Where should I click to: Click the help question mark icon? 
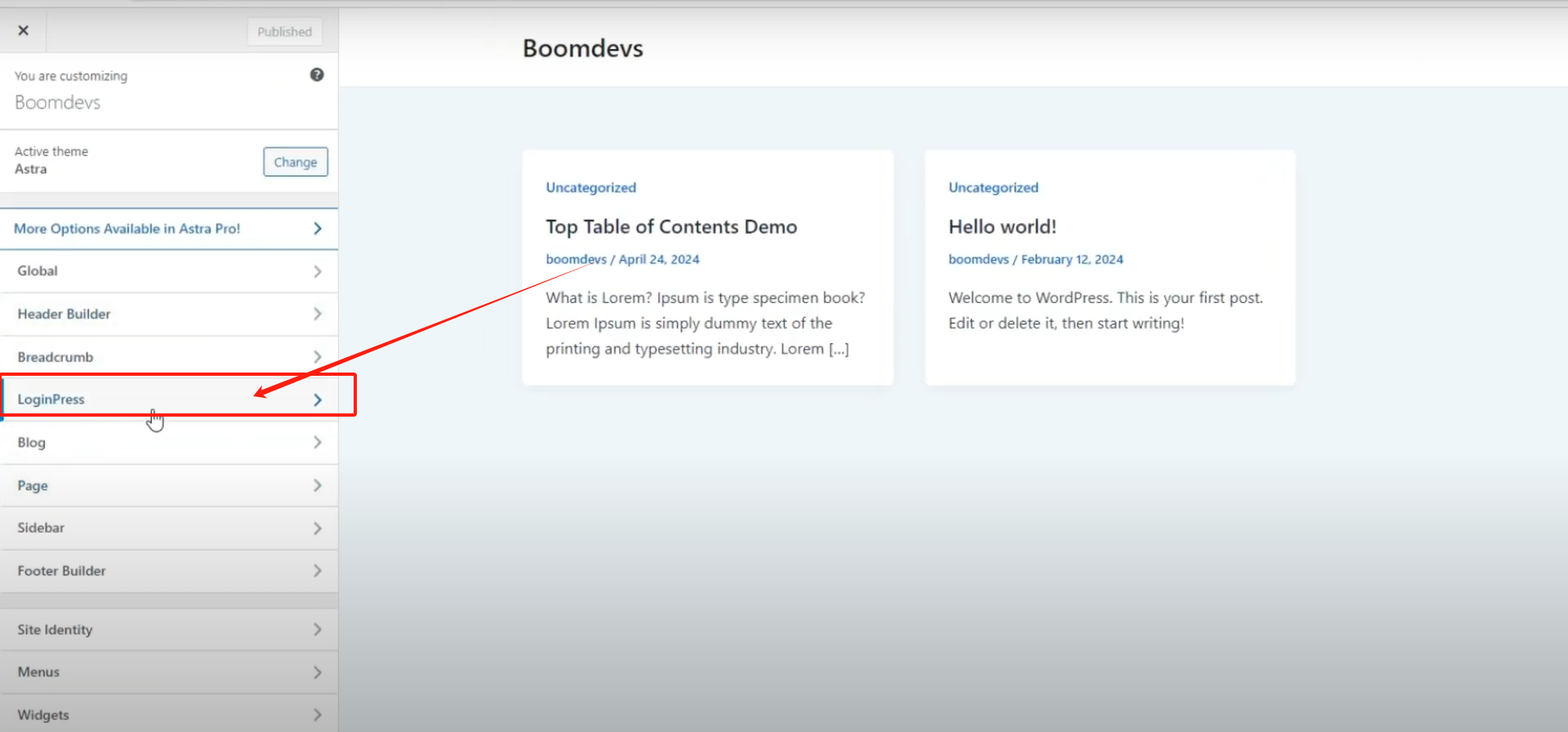317,75
